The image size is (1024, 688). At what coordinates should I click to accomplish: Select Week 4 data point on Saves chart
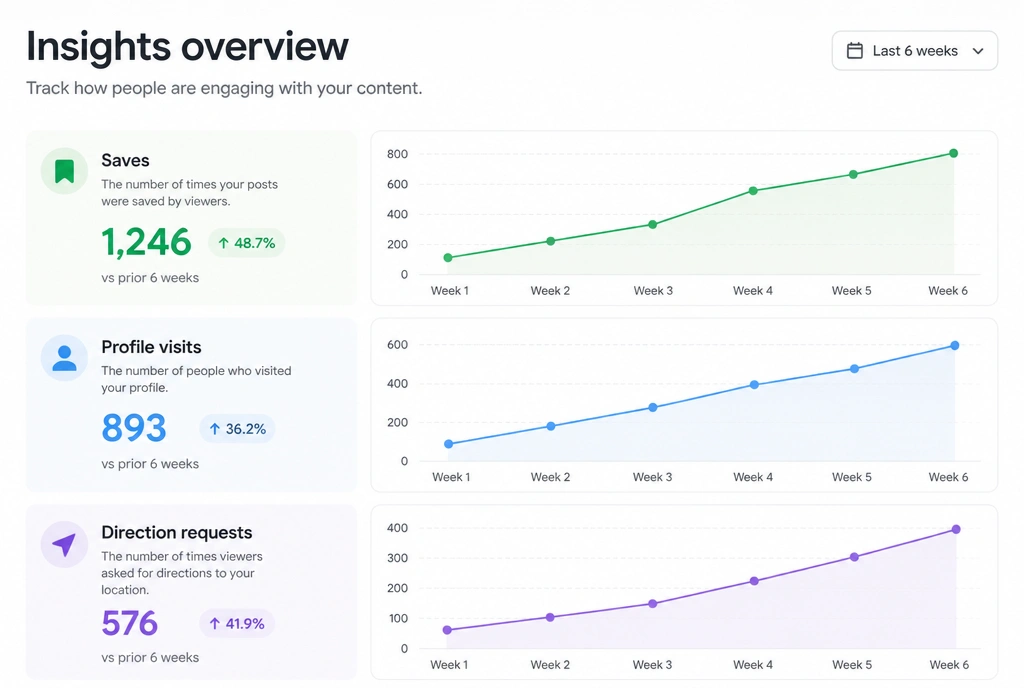click(753, 191)
